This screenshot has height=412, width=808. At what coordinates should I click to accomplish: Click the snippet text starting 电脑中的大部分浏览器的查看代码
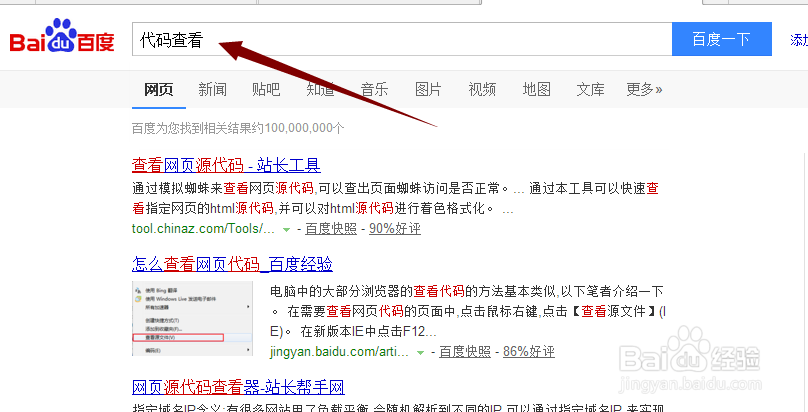[x=468, y=311]
